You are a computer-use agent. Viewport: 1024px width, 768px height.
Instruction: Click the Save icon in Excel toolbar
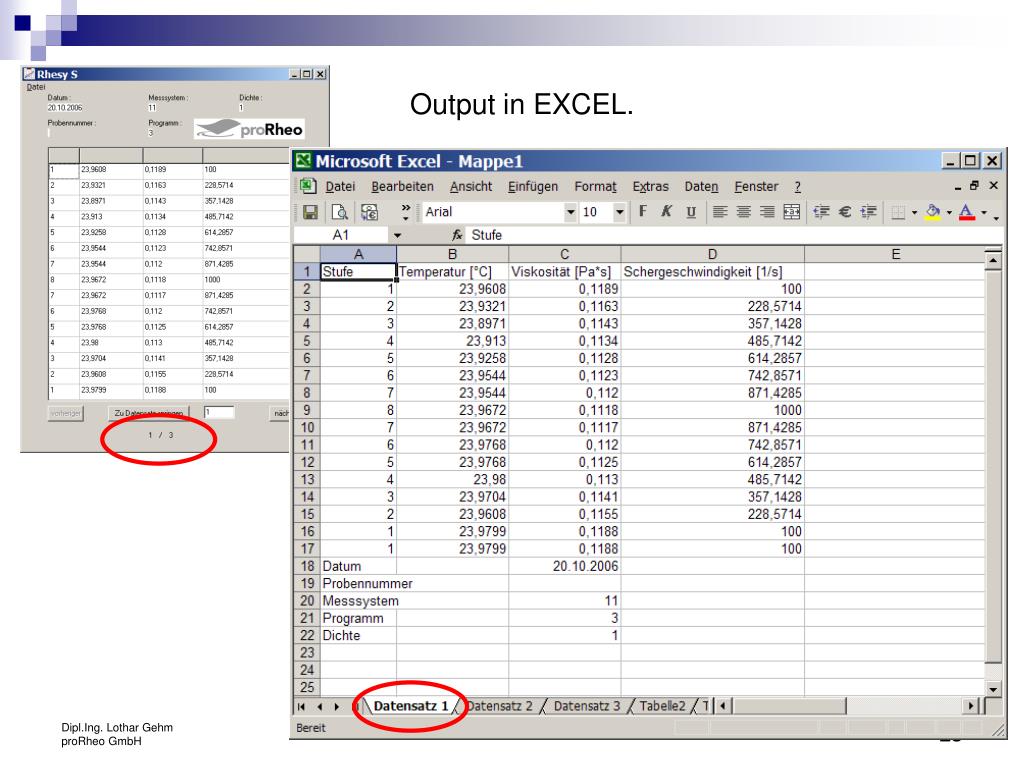click(x=310, y=212)
